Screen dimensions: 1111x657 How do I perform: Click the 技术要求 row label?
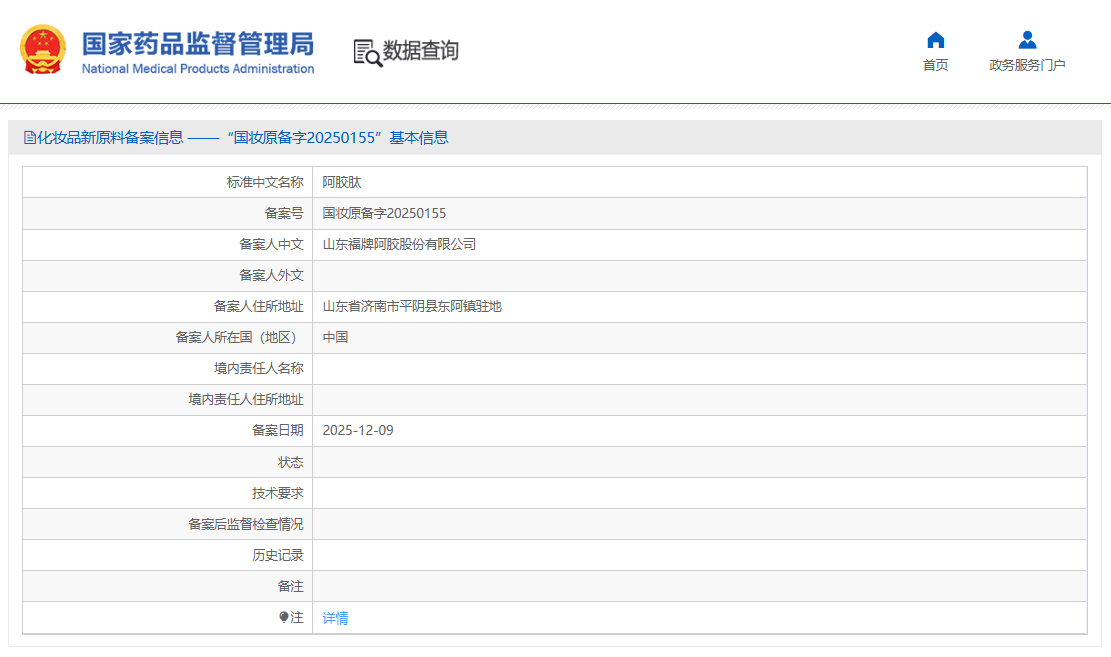pyautogui.click(x=277, y=493)
